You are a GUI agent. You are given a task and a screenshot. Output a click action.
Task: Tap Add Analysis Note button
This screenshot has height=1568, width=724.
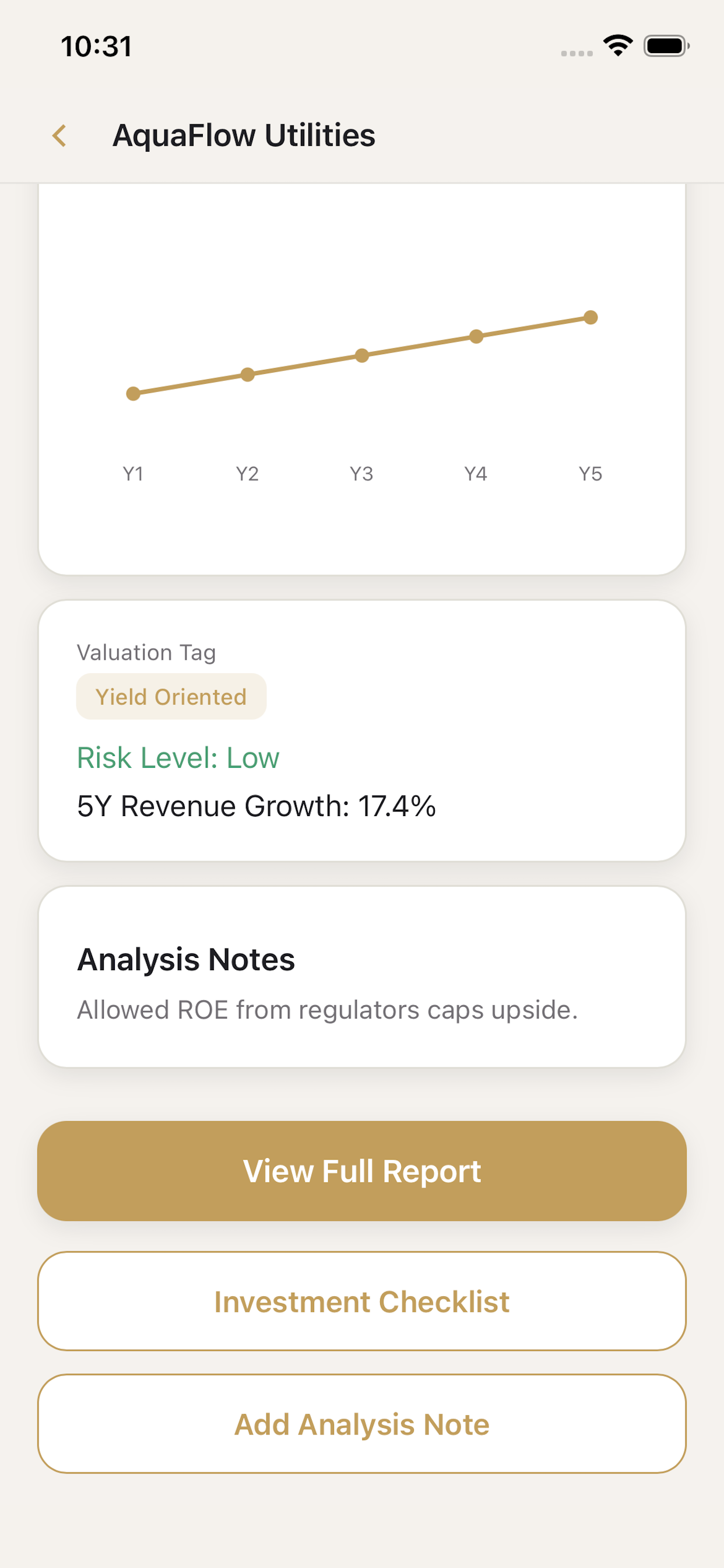pos(362,1424)
